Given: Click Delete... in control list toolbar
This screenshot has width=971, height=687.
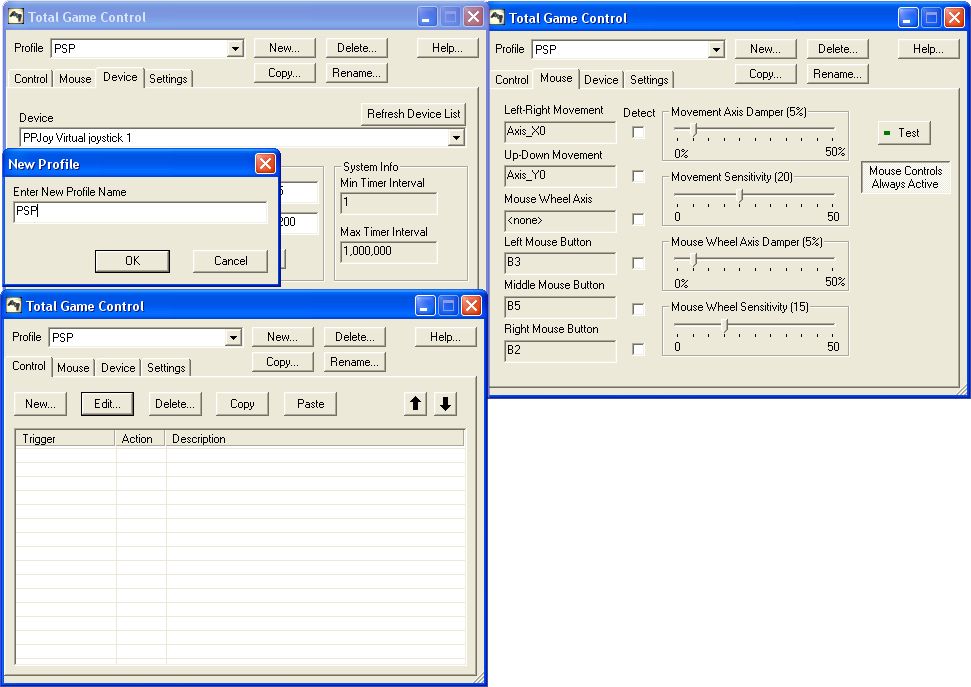Looking at the screenshot, I should 175,404.
